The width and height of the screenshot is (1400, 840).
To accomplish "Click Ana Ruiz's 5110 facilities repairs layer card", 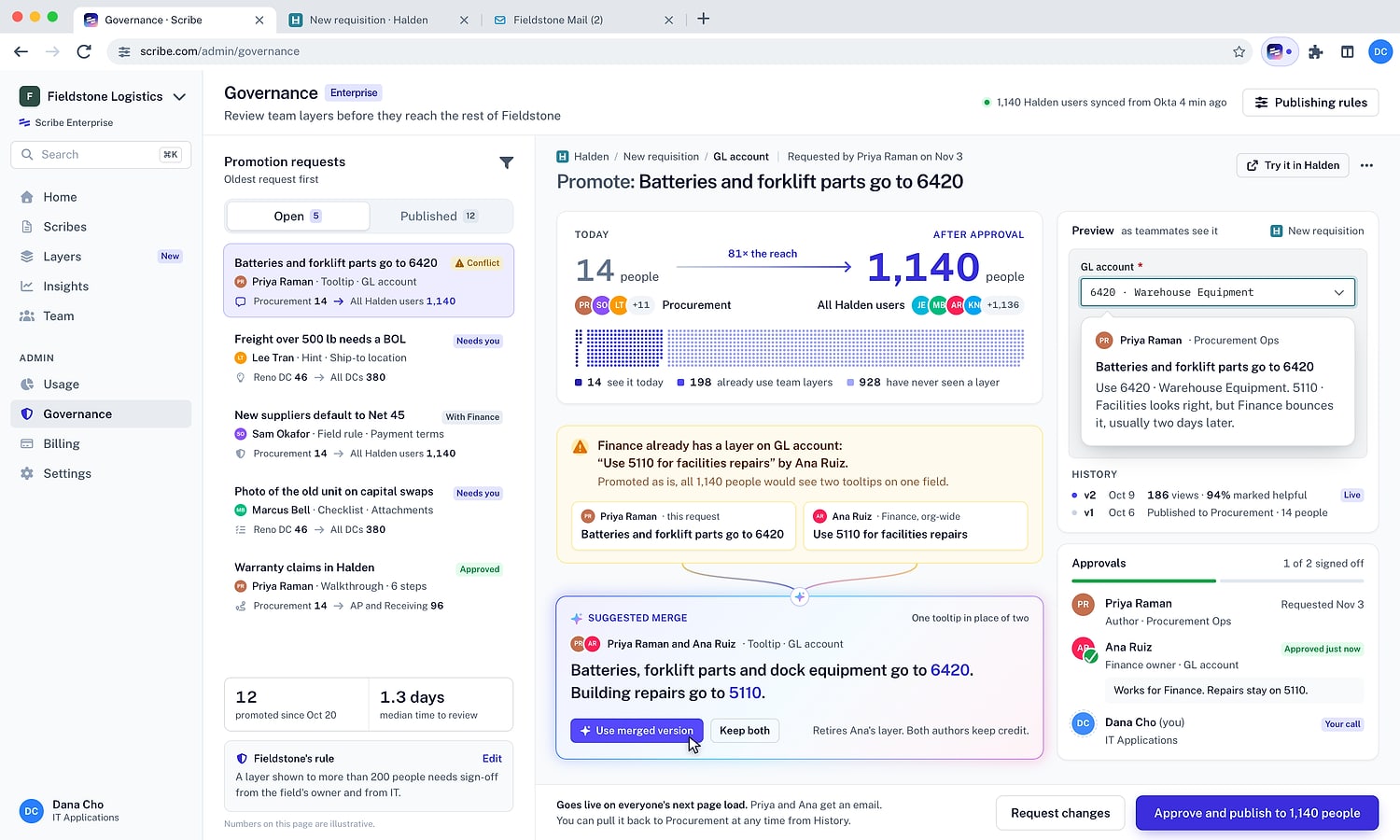I will coord(915,526).
